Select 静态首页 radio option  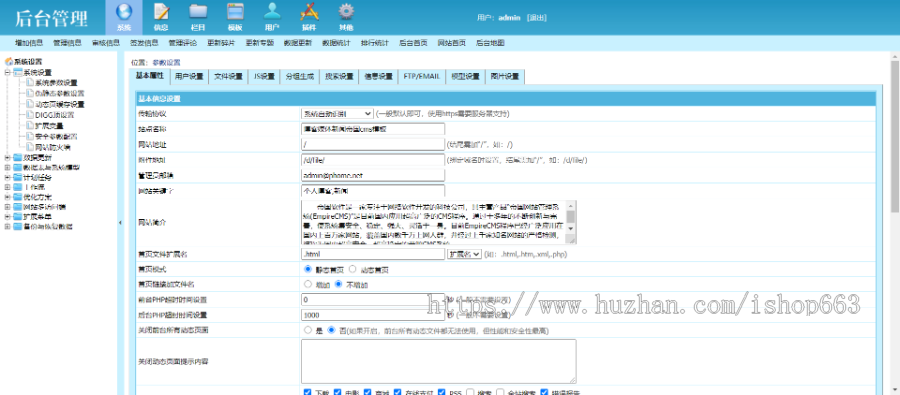308,269
